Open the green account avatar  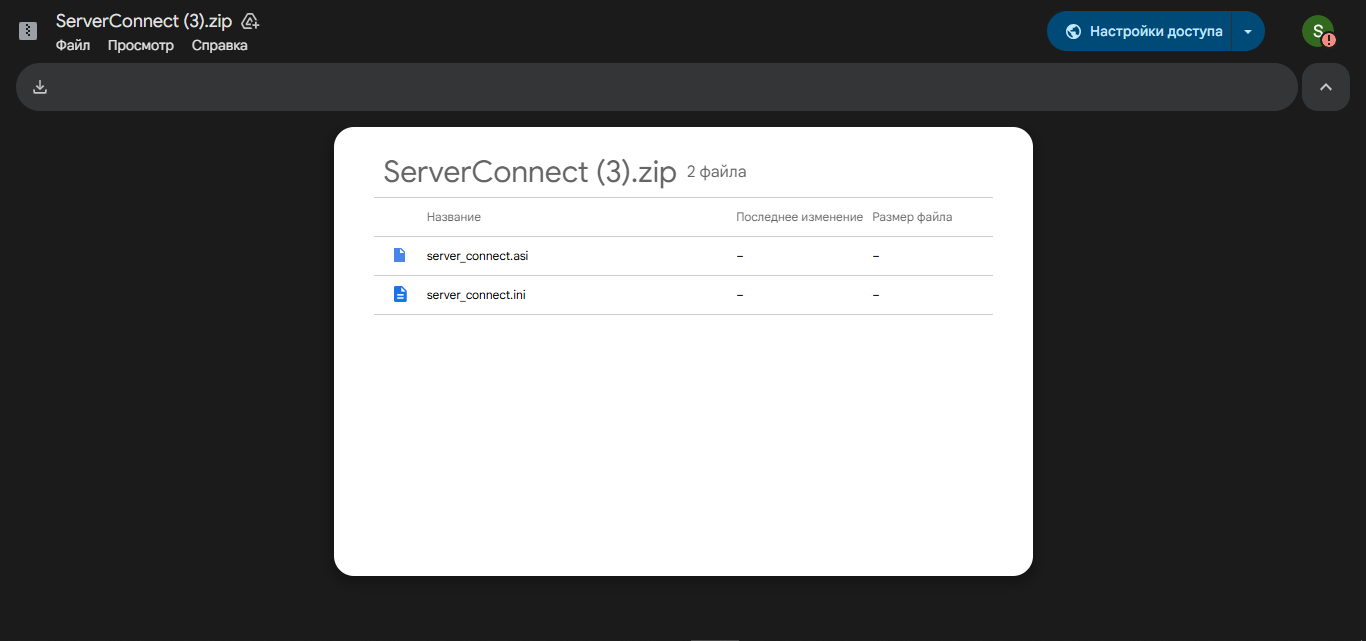click(x=1317, y=31)
